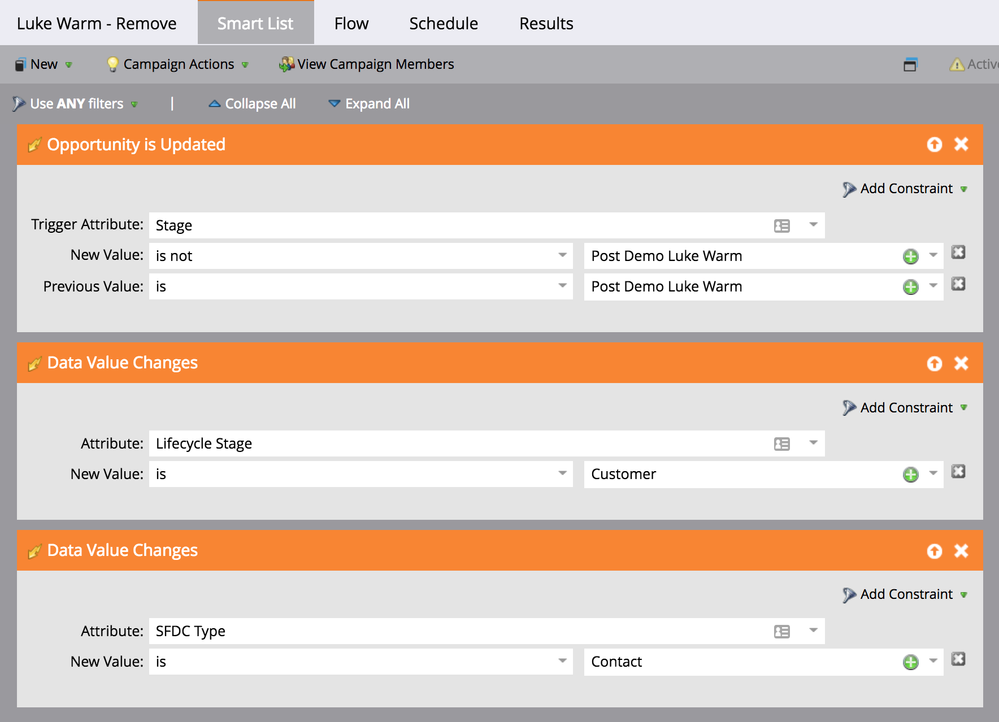999x722 pixels.
Task: Add value with plus next to Contact
Action: (910, 662)
